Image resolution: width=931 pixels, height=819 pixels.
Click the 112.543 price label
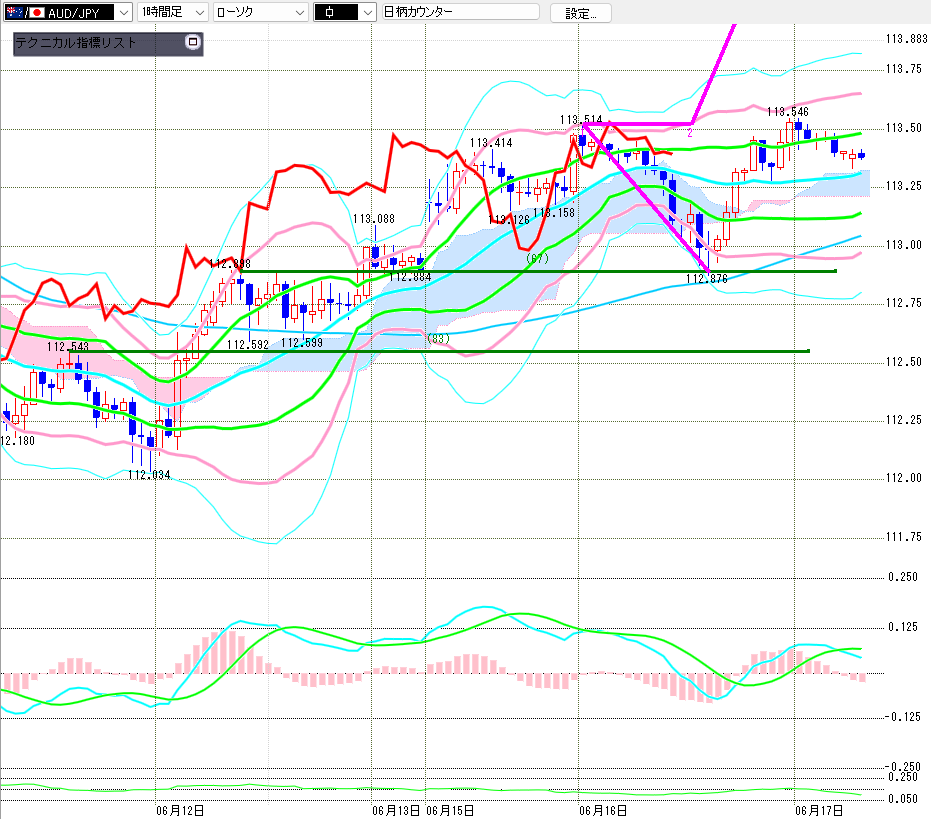point(68,346)
